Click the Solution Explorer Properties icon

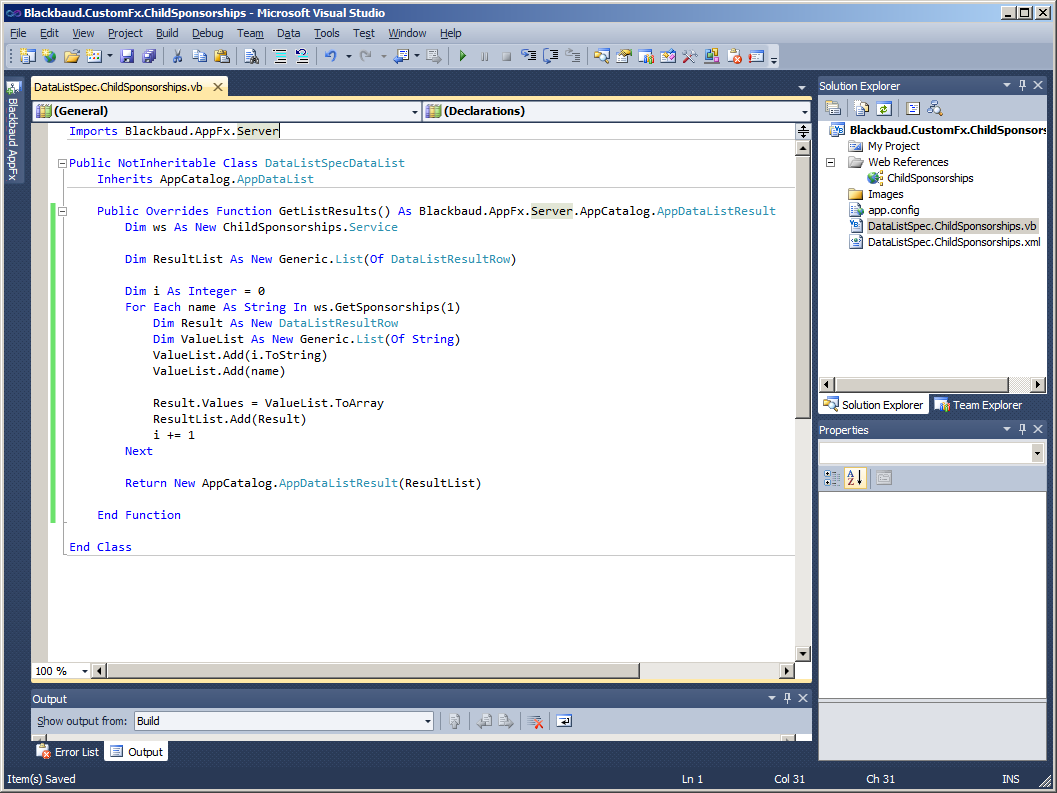(833, 108)
